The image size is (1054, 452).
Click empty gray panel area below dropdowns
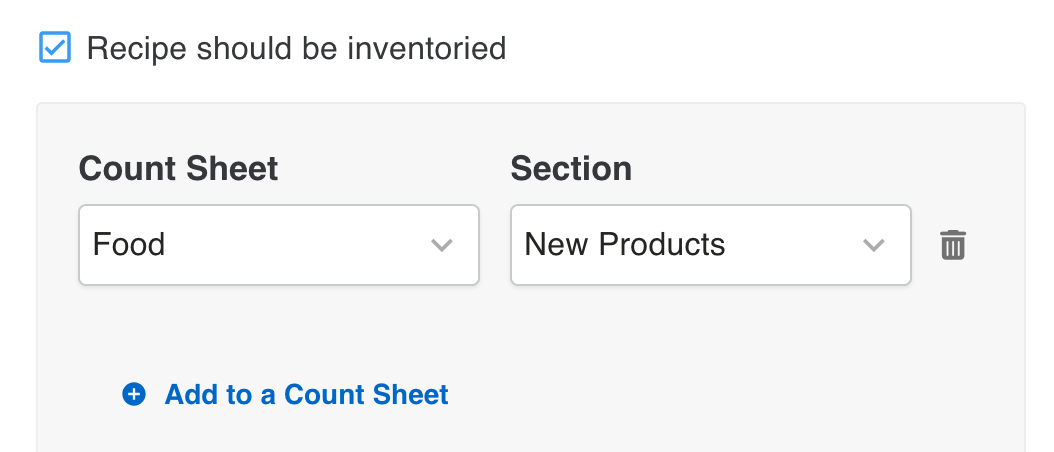(x=600, y=340)
